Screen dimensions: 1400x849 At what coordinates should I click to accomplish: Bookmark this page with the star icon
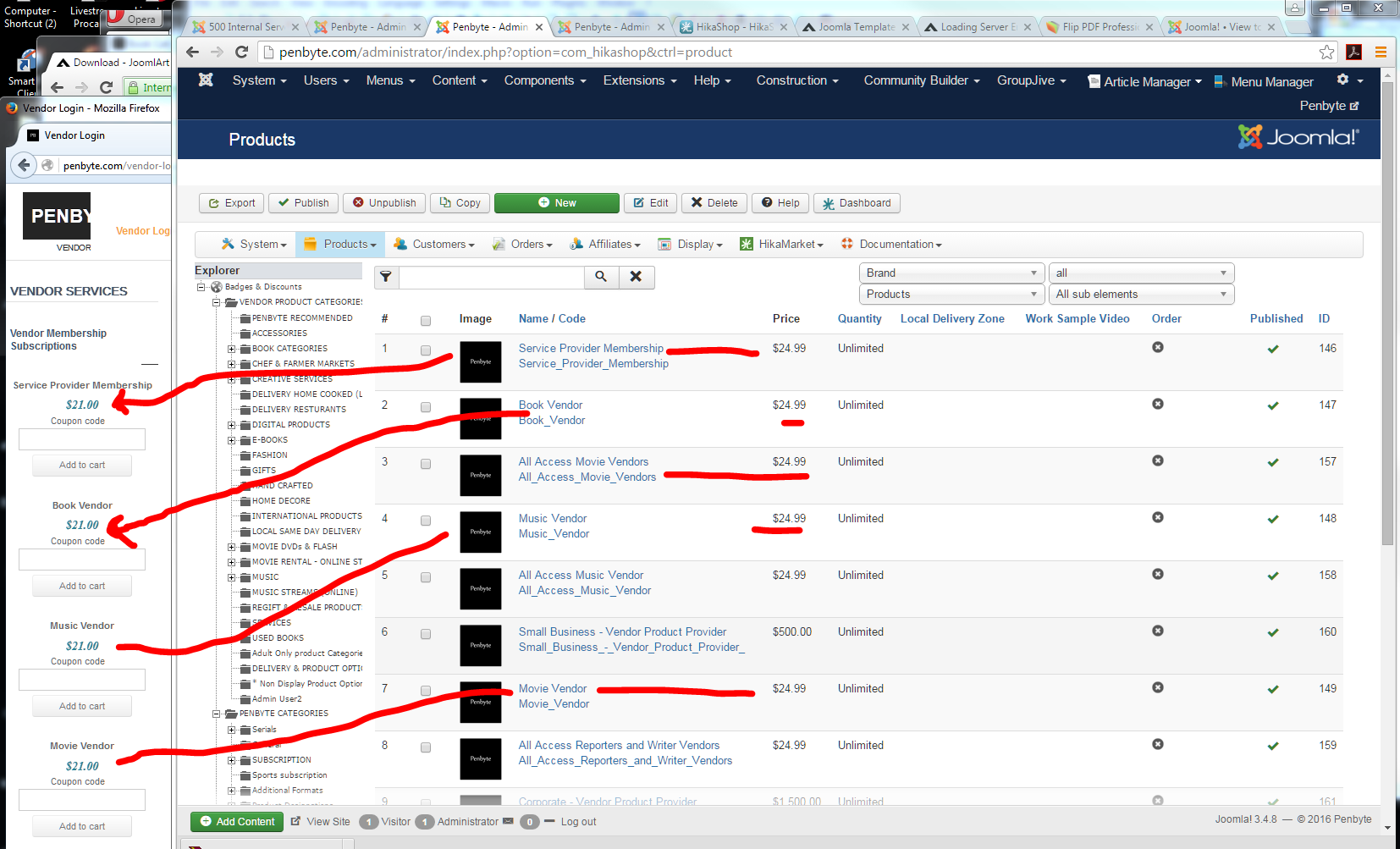pyautogui.click(x=1326, y=52)
